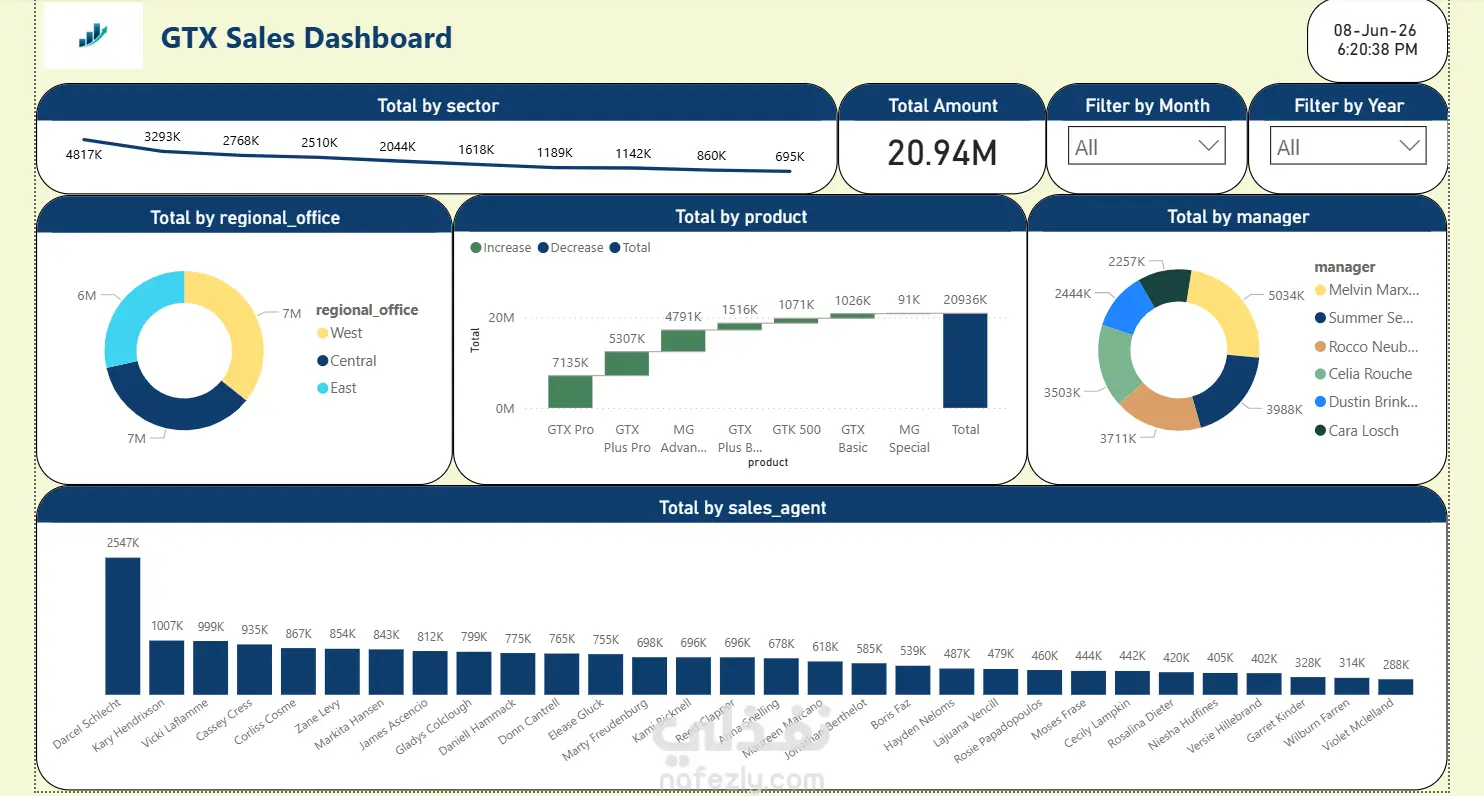Click Vicki Laflamme's 999K bar
This screenshot has width=1484, height=796.
tap(211, 668)
